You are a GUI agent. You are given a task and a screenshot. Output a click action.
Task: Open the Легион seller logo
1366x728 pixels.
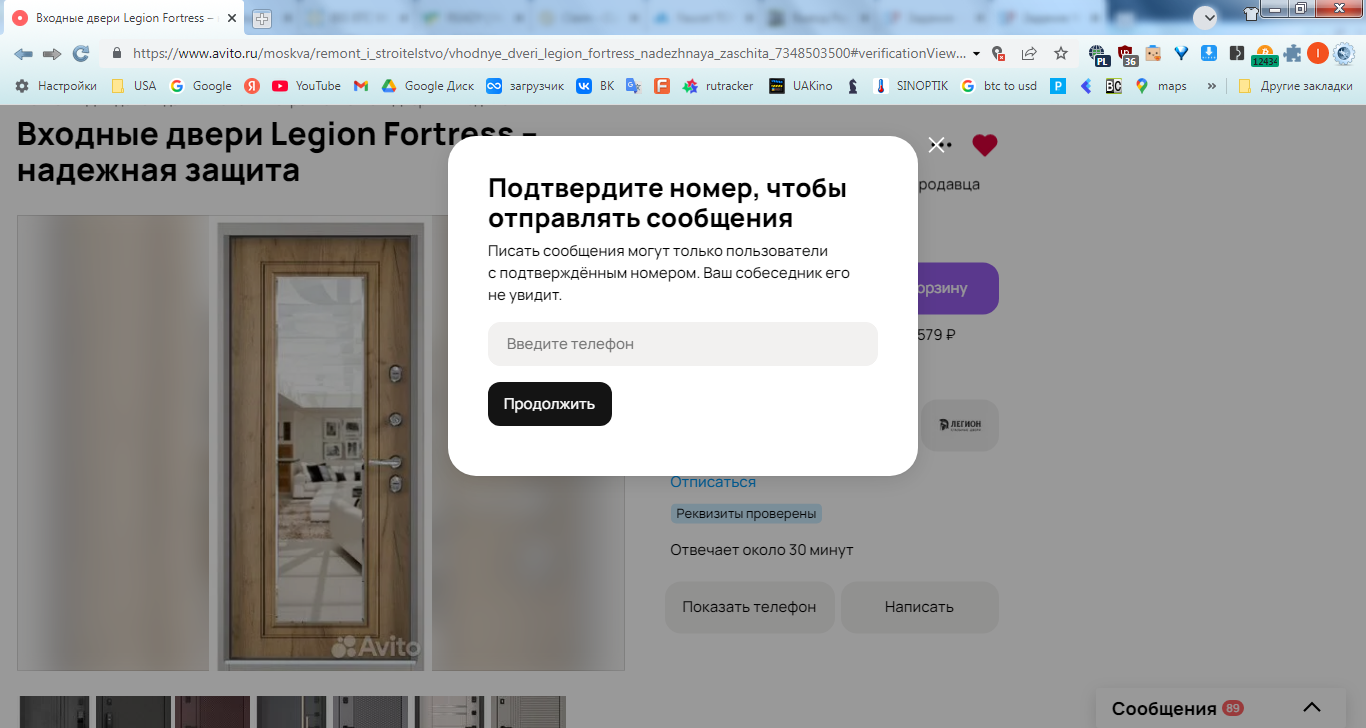pos(959,425)
